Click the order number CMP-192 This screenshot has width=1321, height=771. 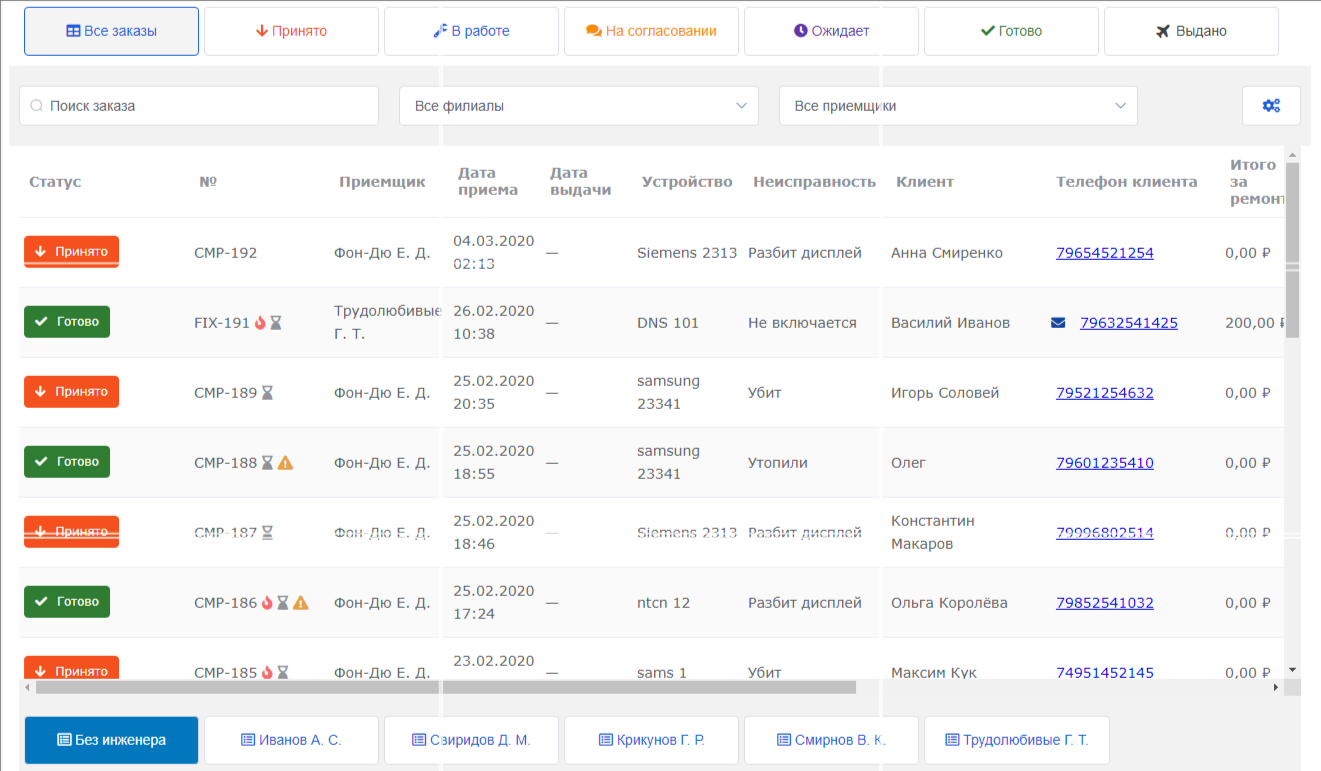226,253
